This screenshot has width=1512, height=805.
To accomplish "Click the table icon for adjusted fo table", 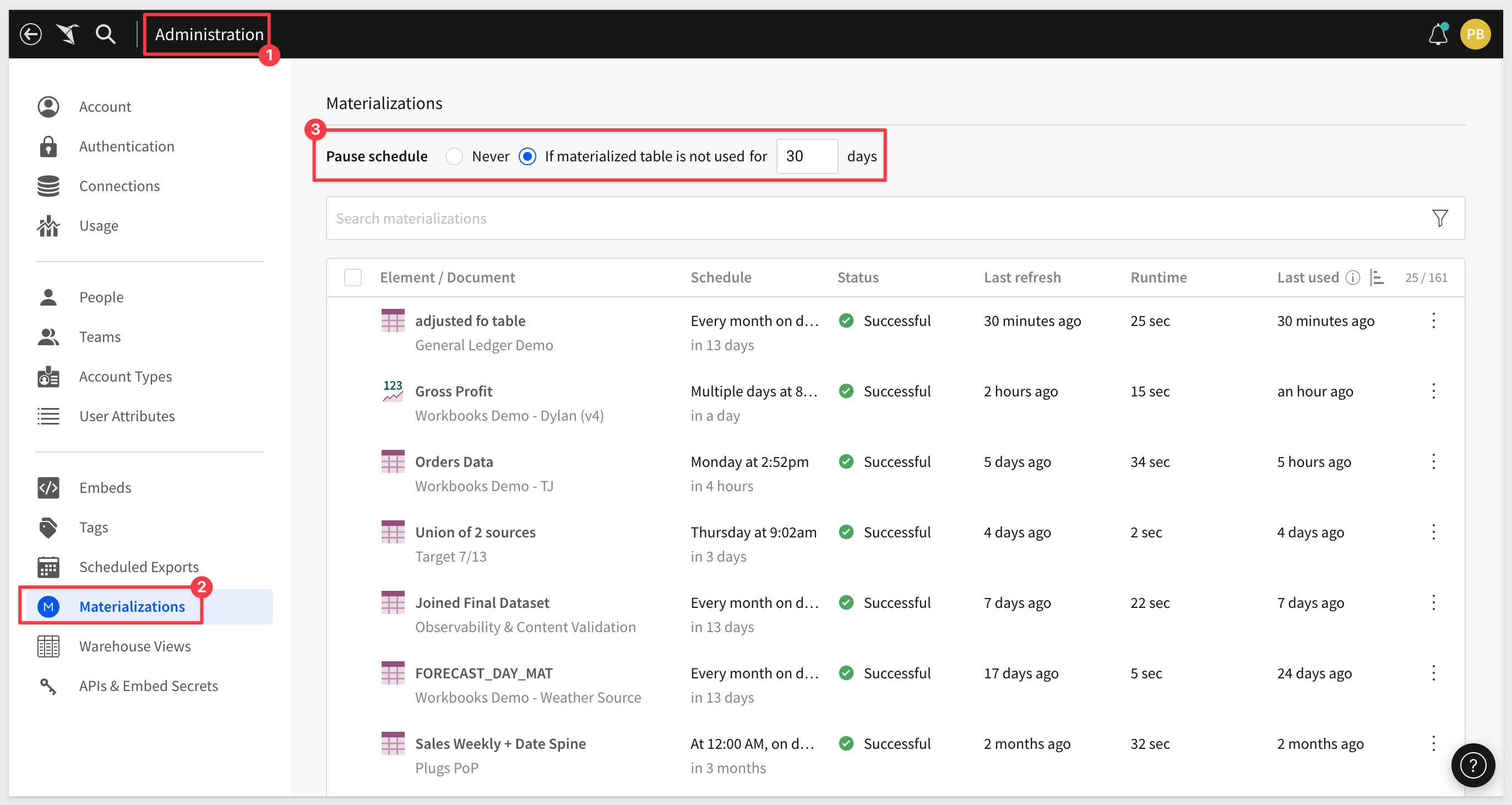I will click(x=393, y=320).
